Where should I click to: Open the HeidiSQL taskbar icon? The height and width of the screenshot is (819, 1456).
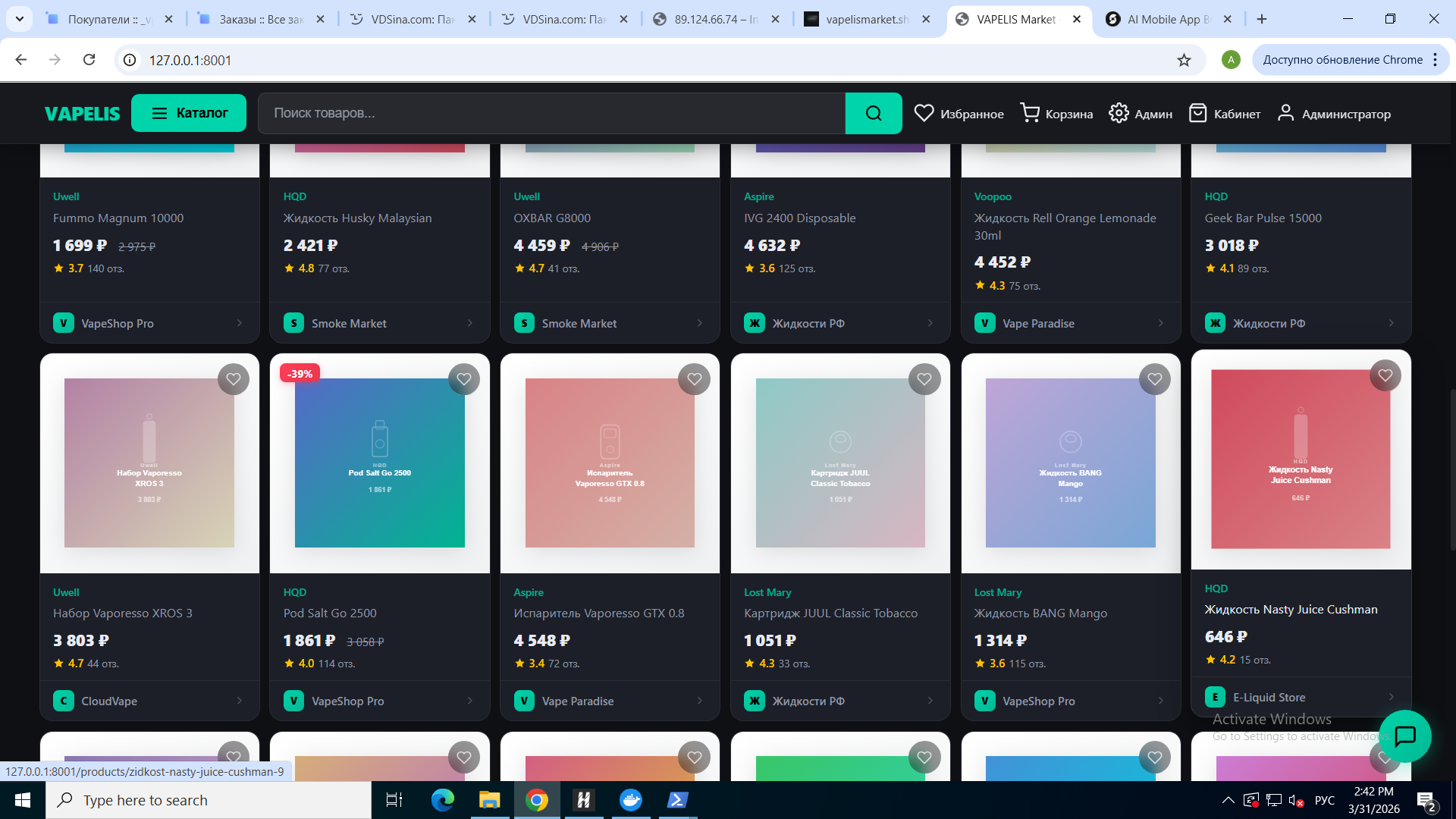pos(583,800)
